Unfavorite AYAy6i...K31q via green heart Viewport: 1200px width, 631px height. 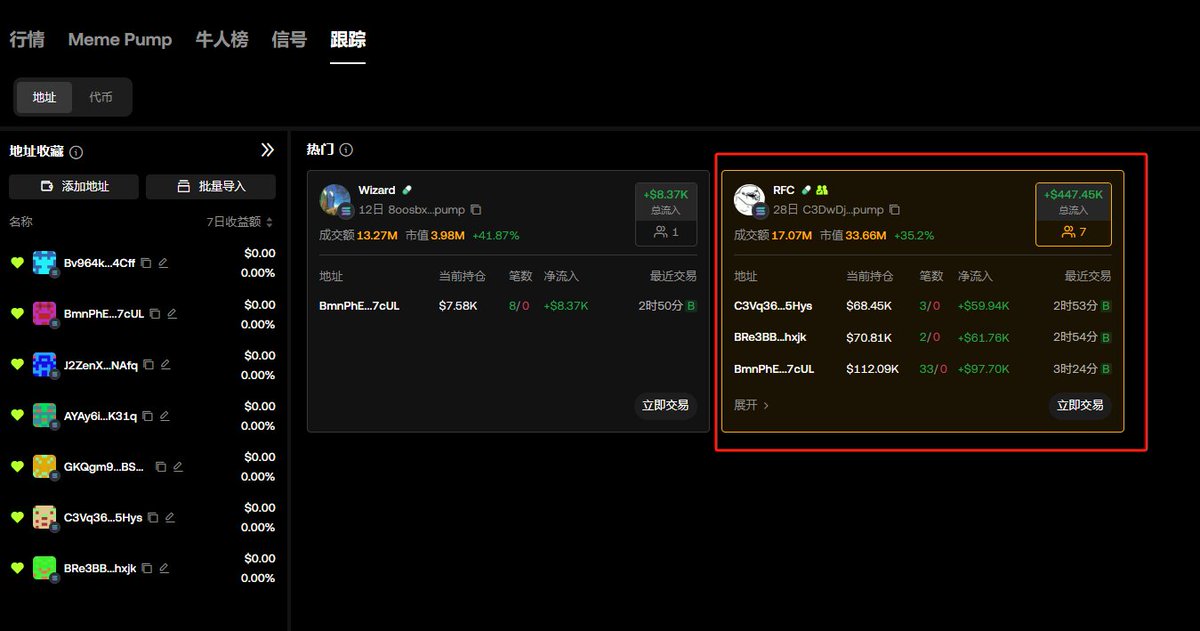17,416
